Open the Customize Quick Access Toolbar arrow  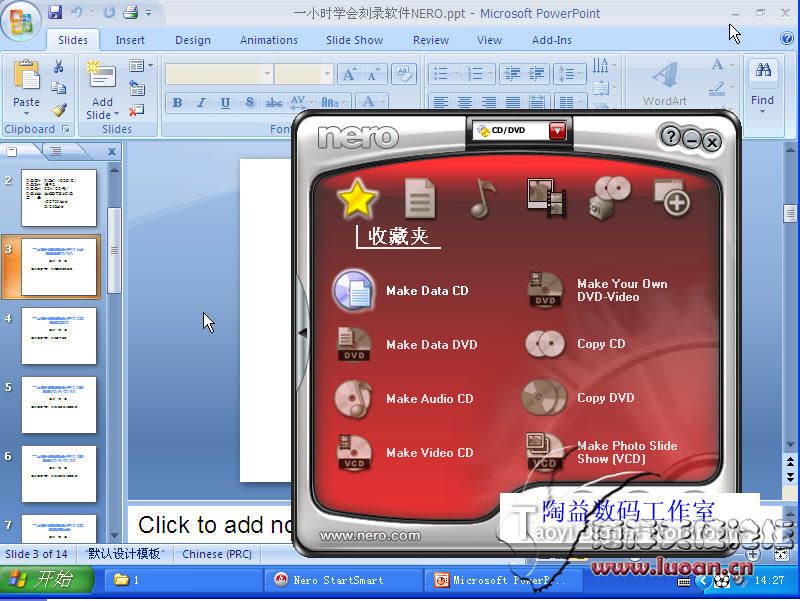148,13
